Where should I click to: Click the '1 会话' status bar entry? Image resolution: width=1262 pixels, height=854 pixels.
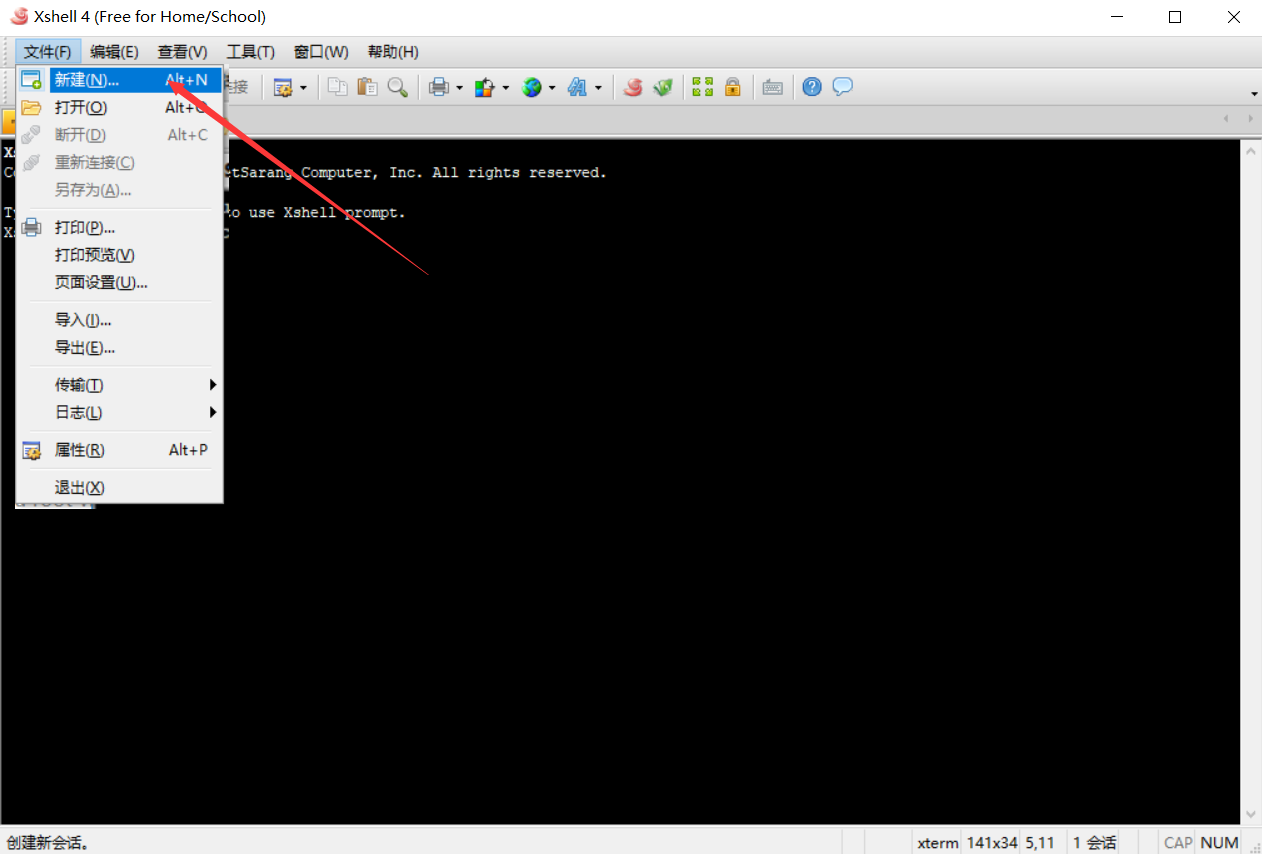coord(1094,843)
